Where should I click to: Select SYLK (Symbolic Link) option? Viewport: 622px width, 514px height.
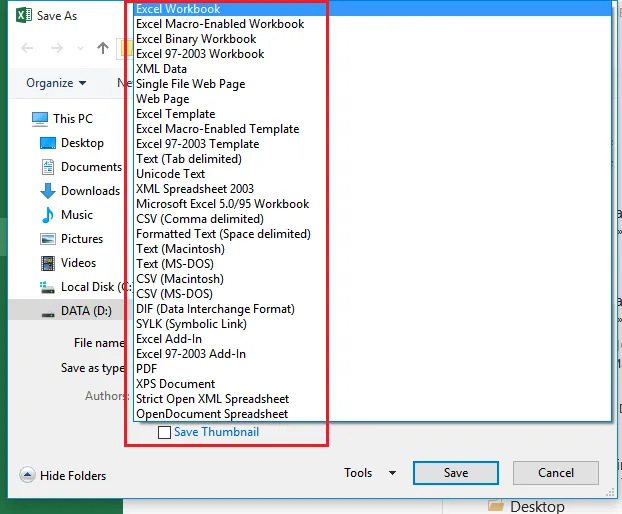[372, 324]
